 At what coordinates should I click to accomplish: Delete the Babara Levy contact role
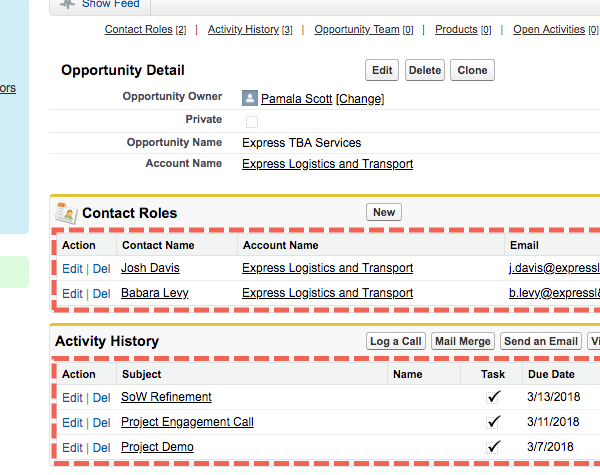pyautogui.click(x=101, y=294)
